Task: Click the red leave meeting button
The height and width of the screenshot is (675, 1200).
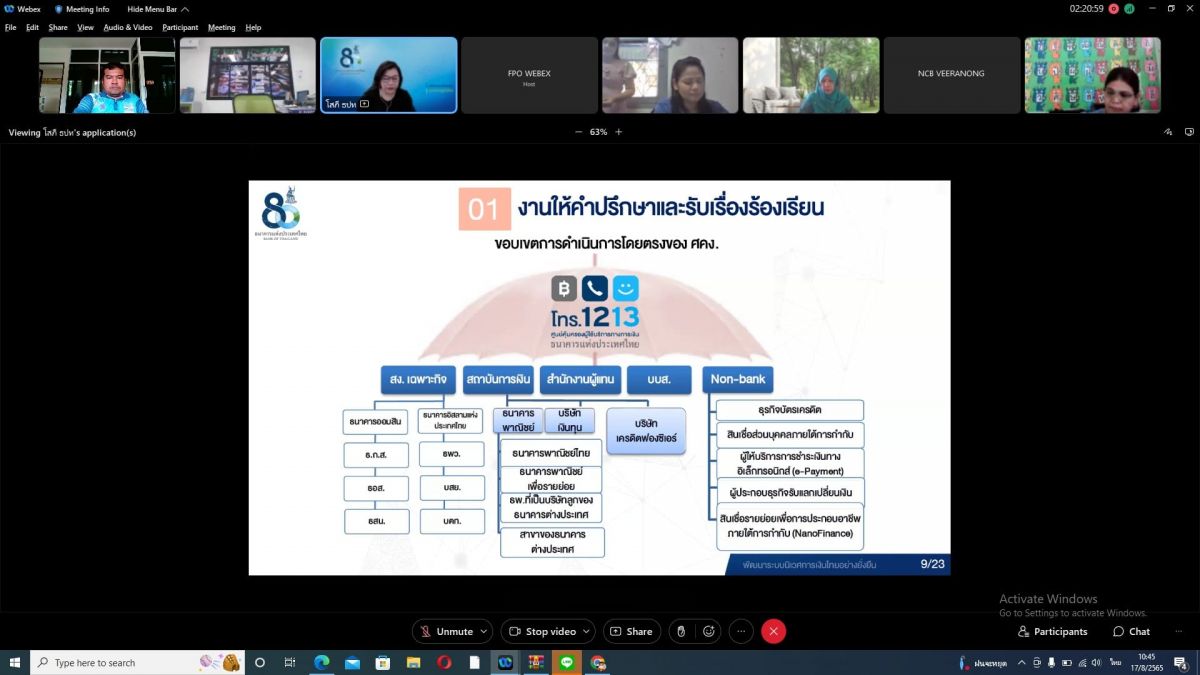Action: 773,631
